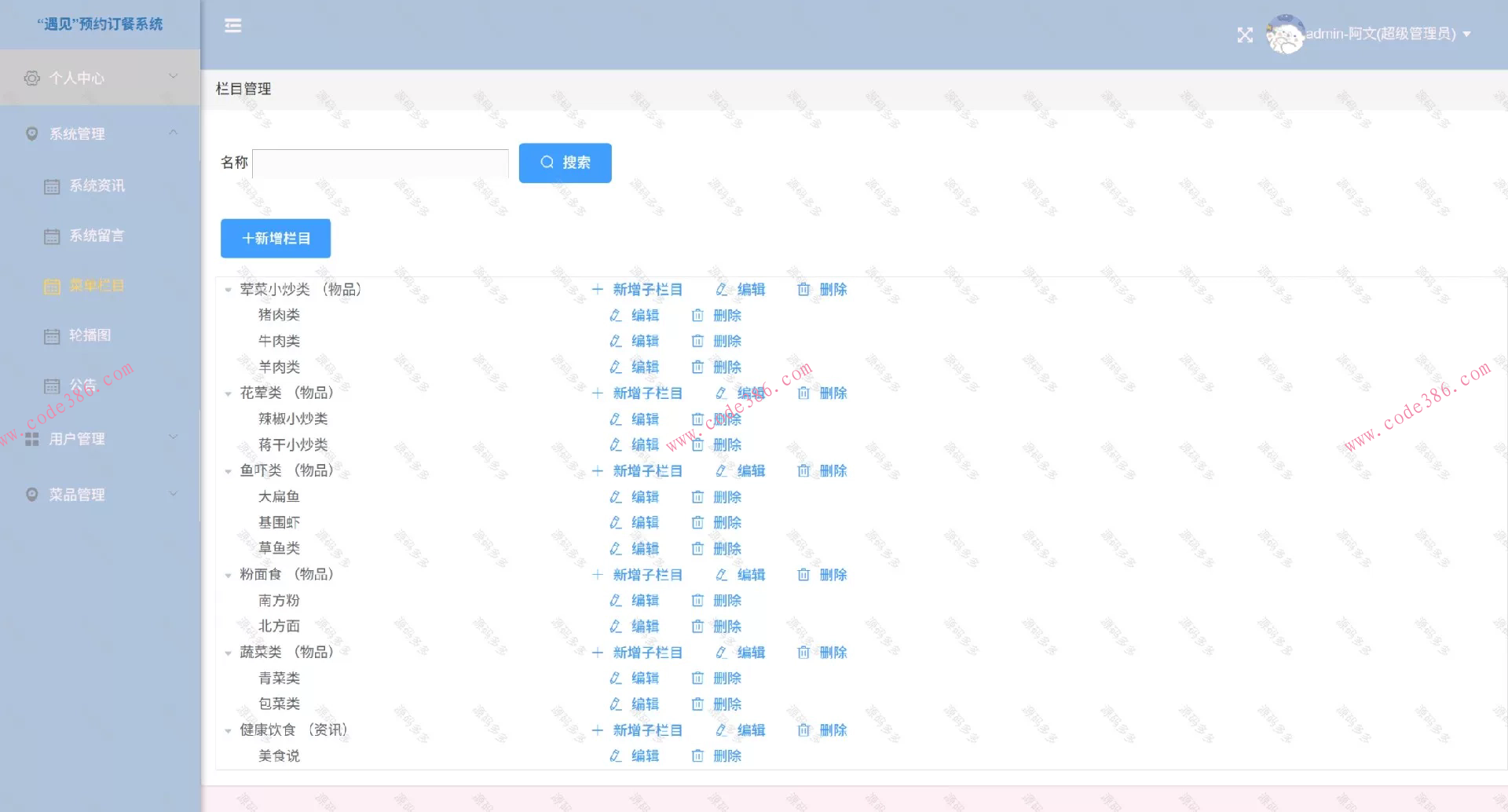1508x812 pixels.
Task: Select 菜单栏目 in the sidebar
Action: 97,286
